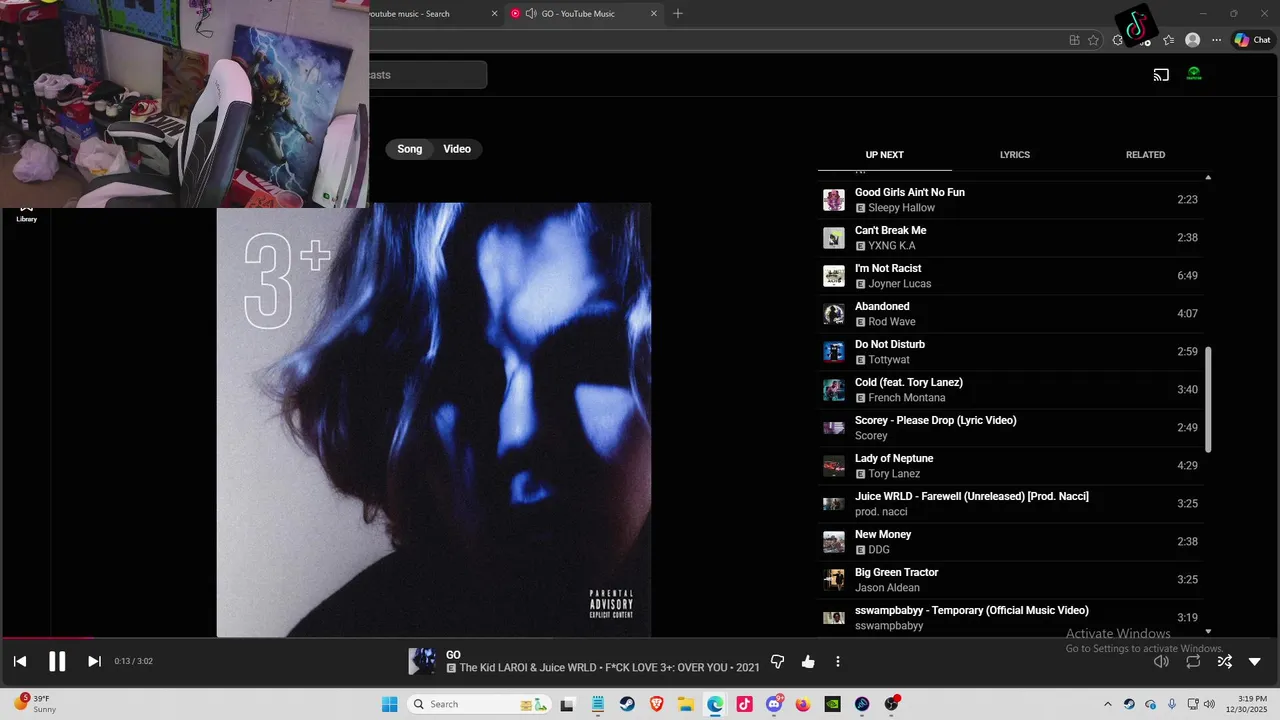This screenshot has width=1280, height=720.
Task: Play Do Not Disturb by Tottywat
Action: click(x=1010, y=352)
